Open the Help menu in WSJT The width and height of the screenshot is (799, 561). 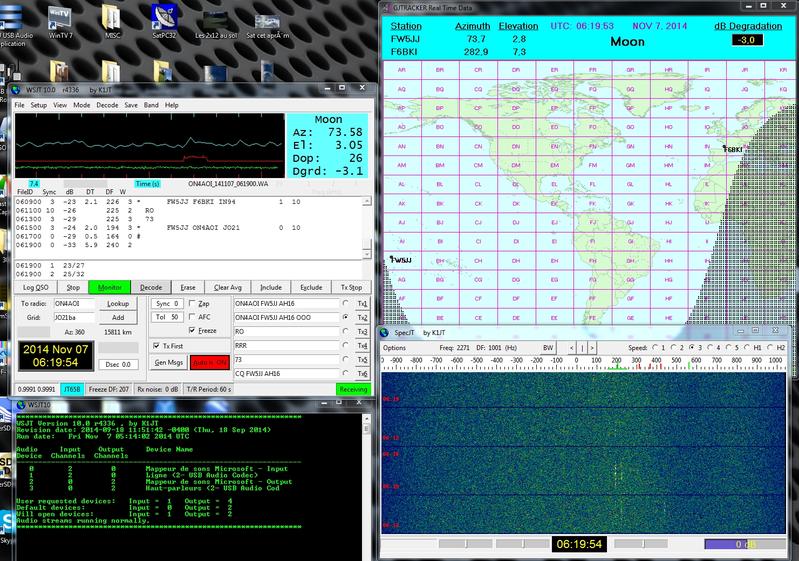[x=172, y=105]
